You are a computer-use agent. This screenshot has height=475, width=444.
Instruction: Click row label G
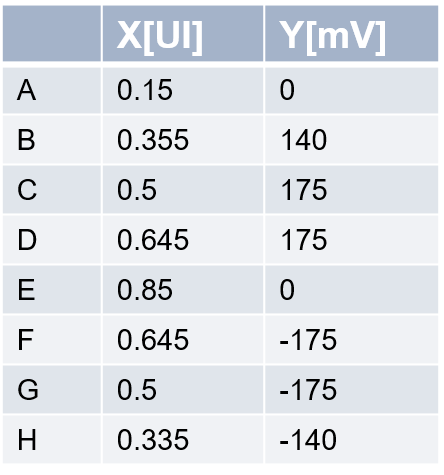[28, 390]
